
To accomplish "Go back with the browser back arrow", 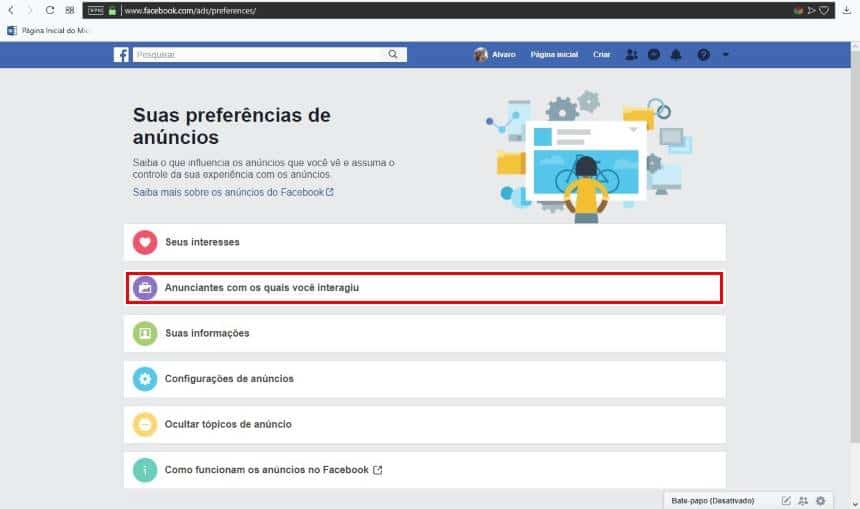I will pyautogui.click(x=10, y=10).
